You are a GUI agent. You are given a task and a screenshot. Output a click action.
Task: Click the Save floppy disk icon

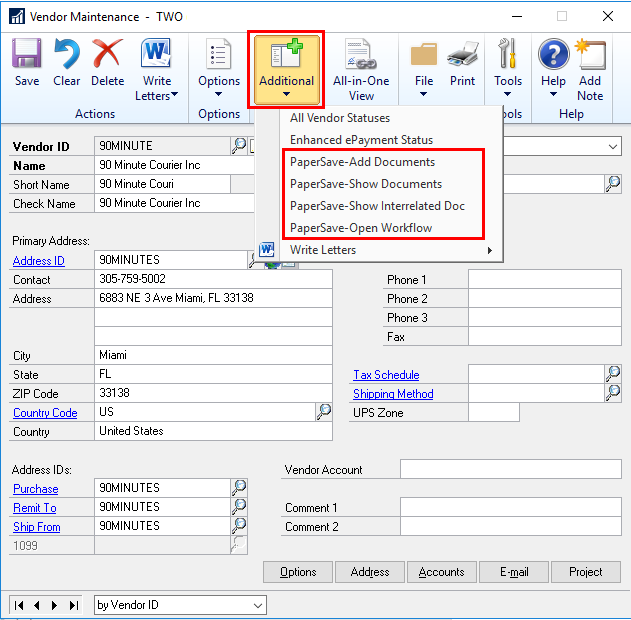point(27,53)
